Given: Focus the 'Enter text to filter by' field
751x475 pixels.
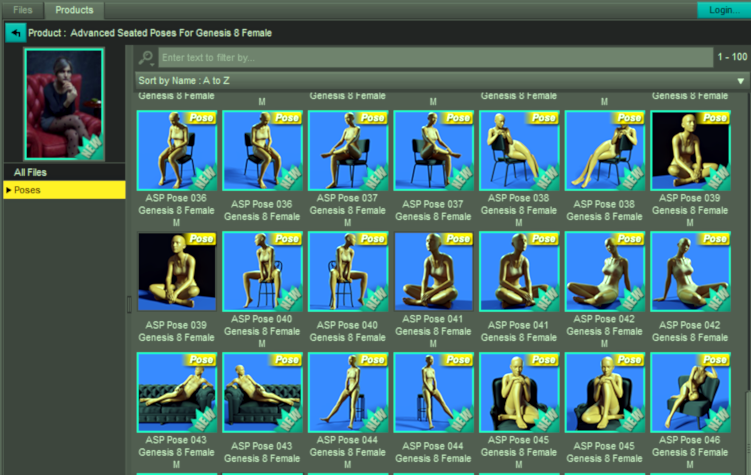Looking at the screenshot, I should tap(435, 57).
